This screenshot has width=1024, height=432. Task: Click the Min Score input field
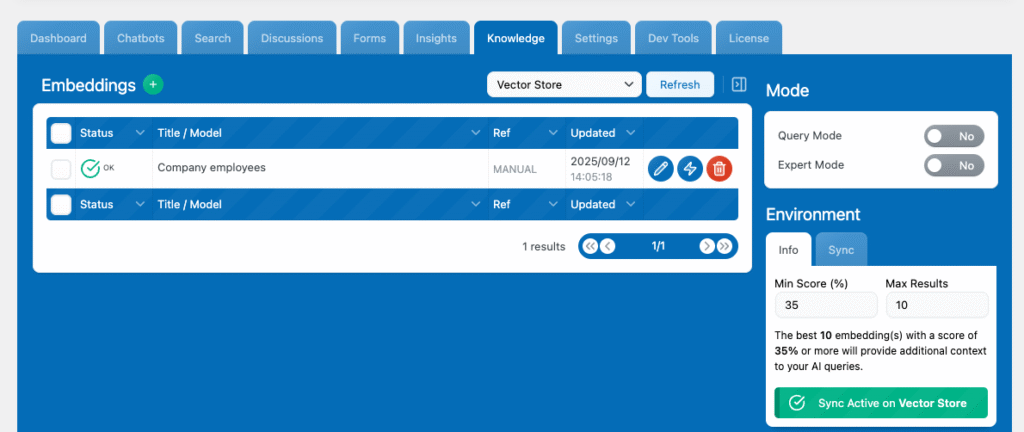coord(825,305)
